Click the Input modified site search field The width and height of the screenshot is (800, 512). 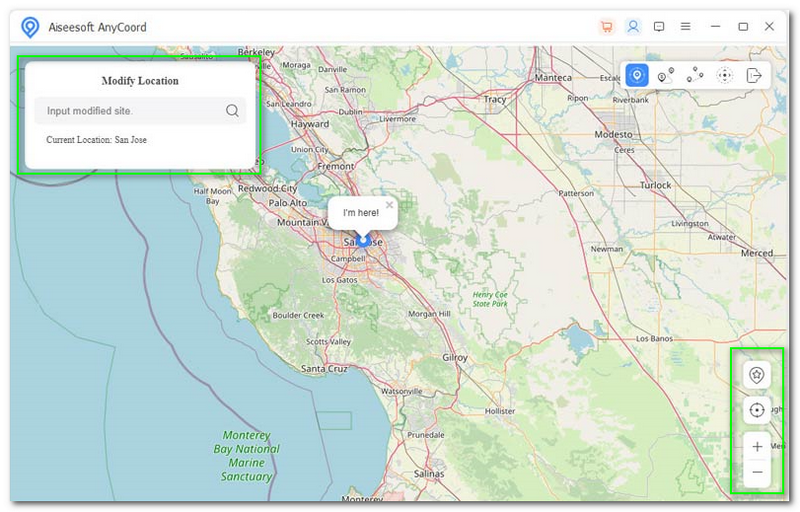[x=130, y=111]
